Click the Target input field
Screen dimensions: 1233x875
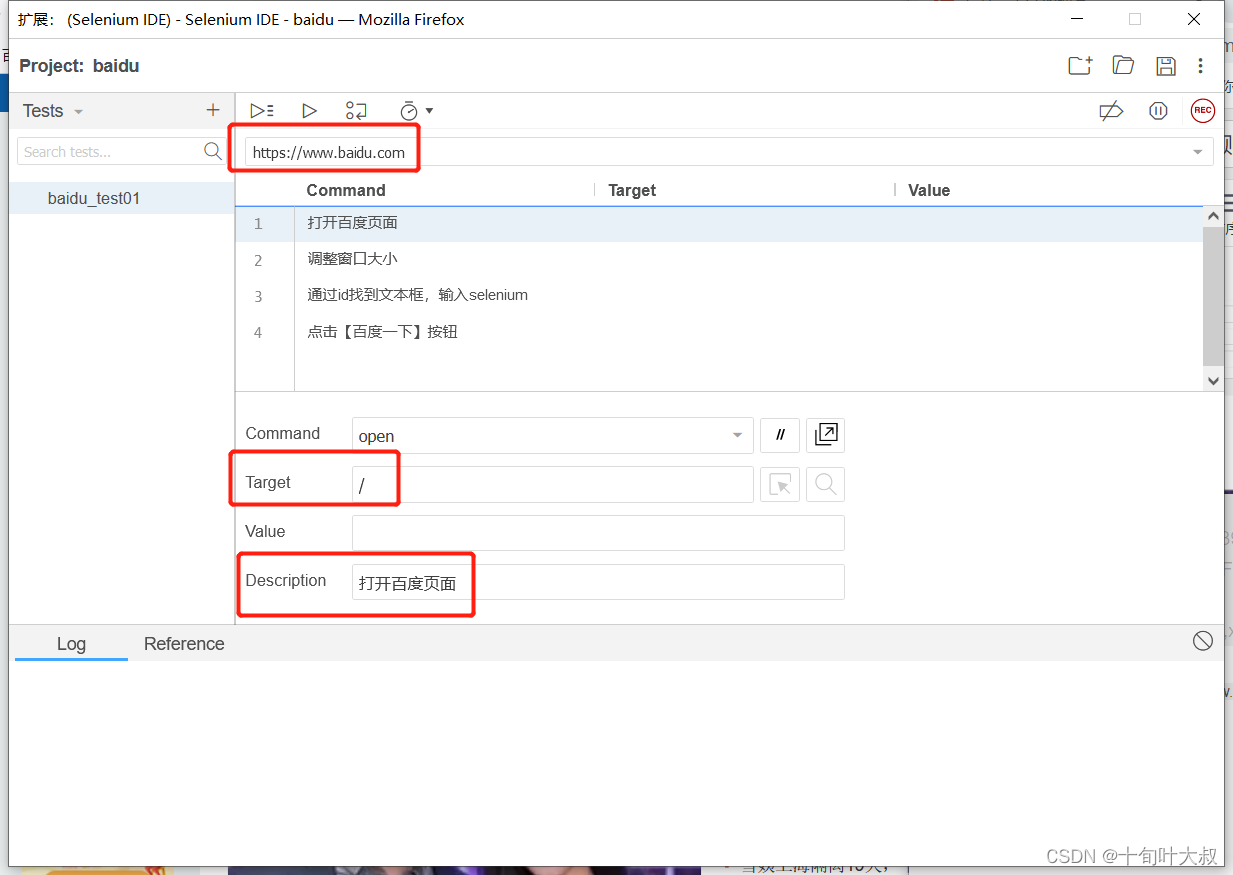click(x=553, y=484)
